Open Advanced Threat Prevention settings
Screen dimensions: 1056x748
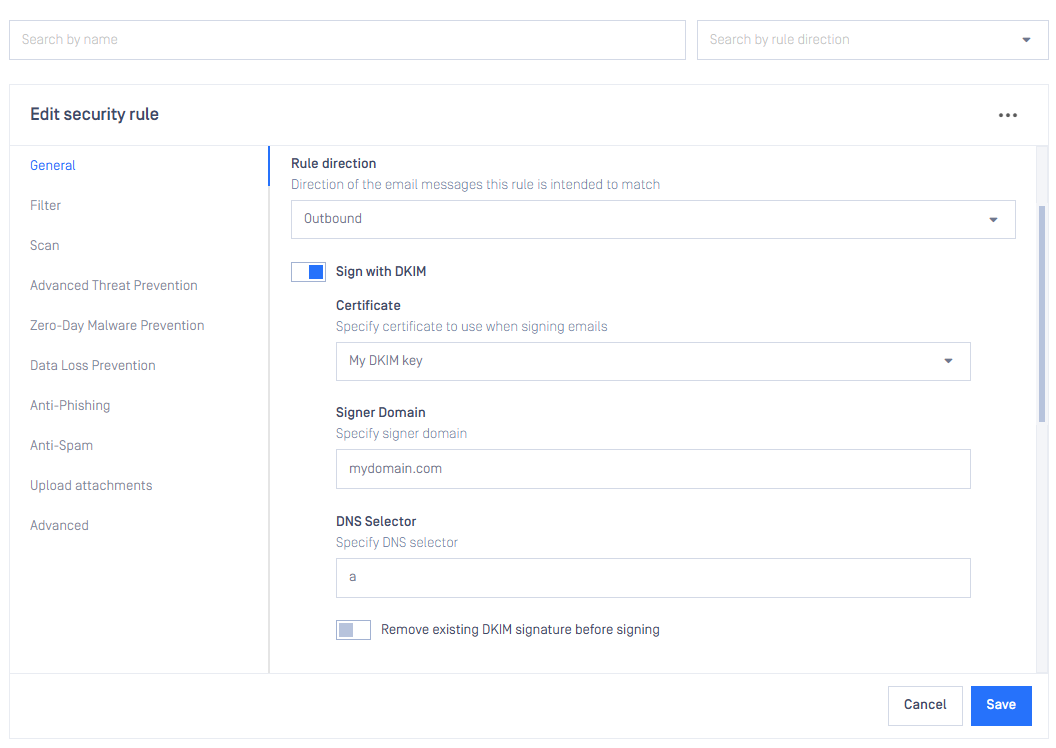click(114, 285)
